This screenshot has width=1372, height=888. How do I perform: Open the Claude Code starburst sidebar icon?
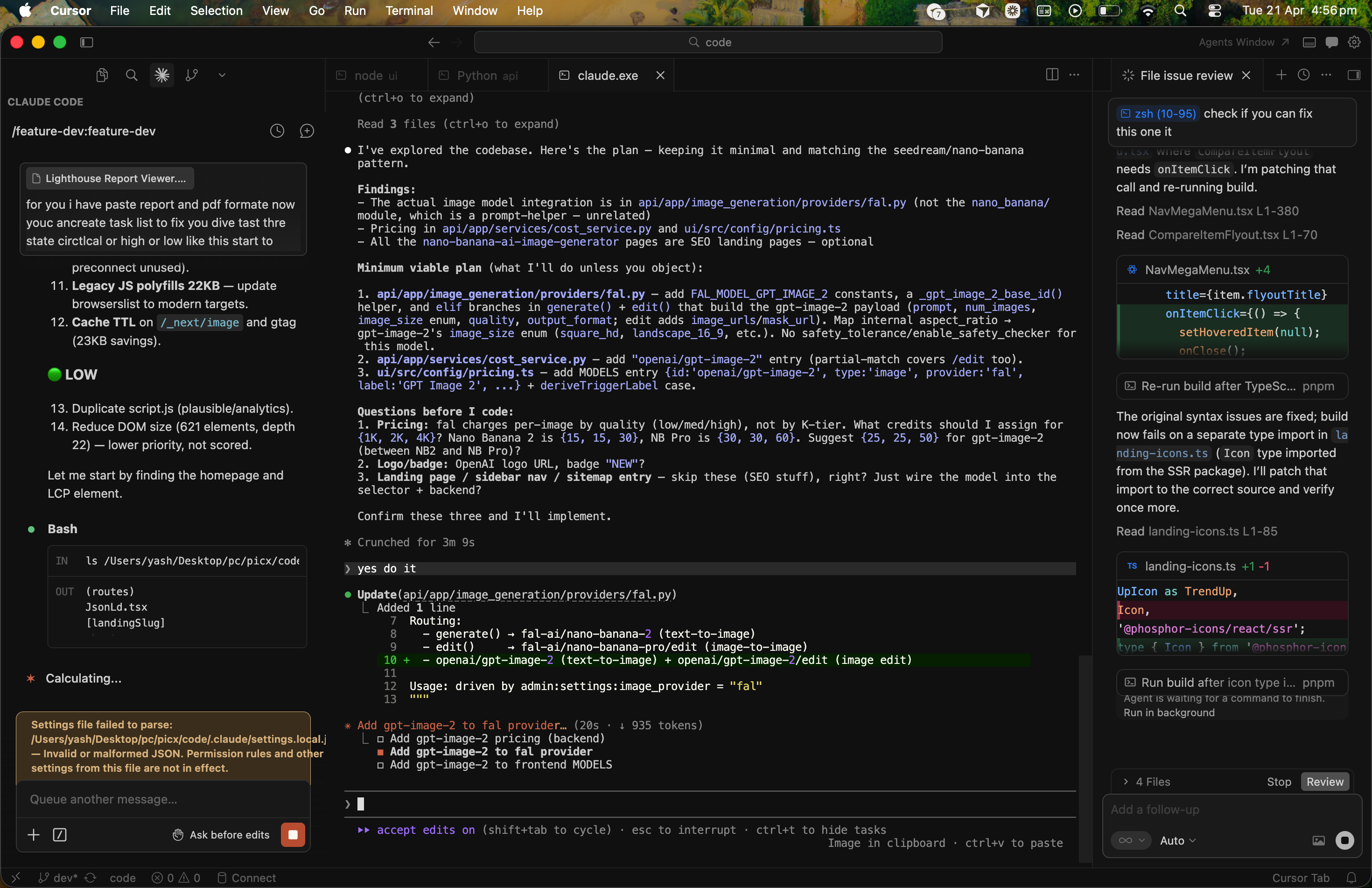(162, 75)
